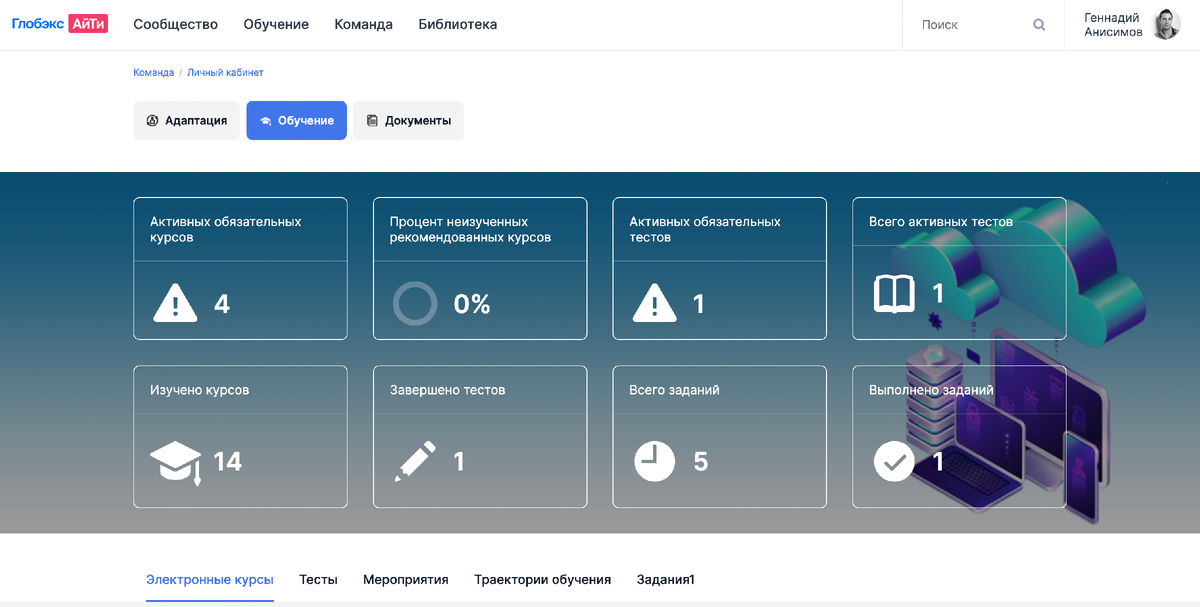Click the Личный кабинет breadcrumb link

click(225, 73)
